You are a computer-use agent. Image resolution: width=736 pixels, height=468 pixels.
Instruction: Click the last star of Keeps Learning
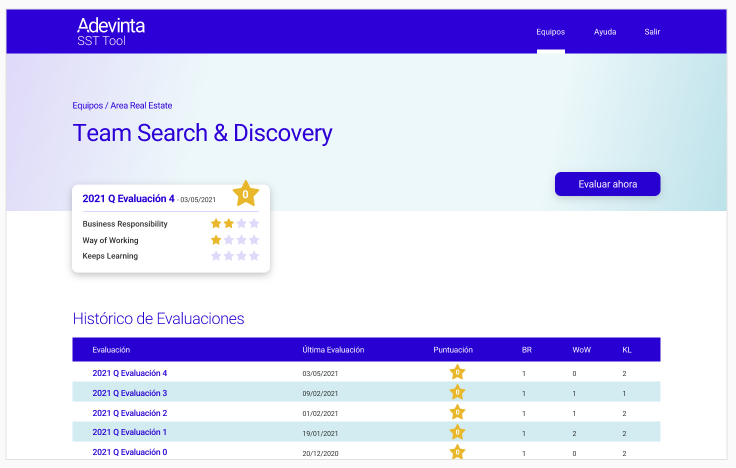pyautogui.click(x=254, y=256)
